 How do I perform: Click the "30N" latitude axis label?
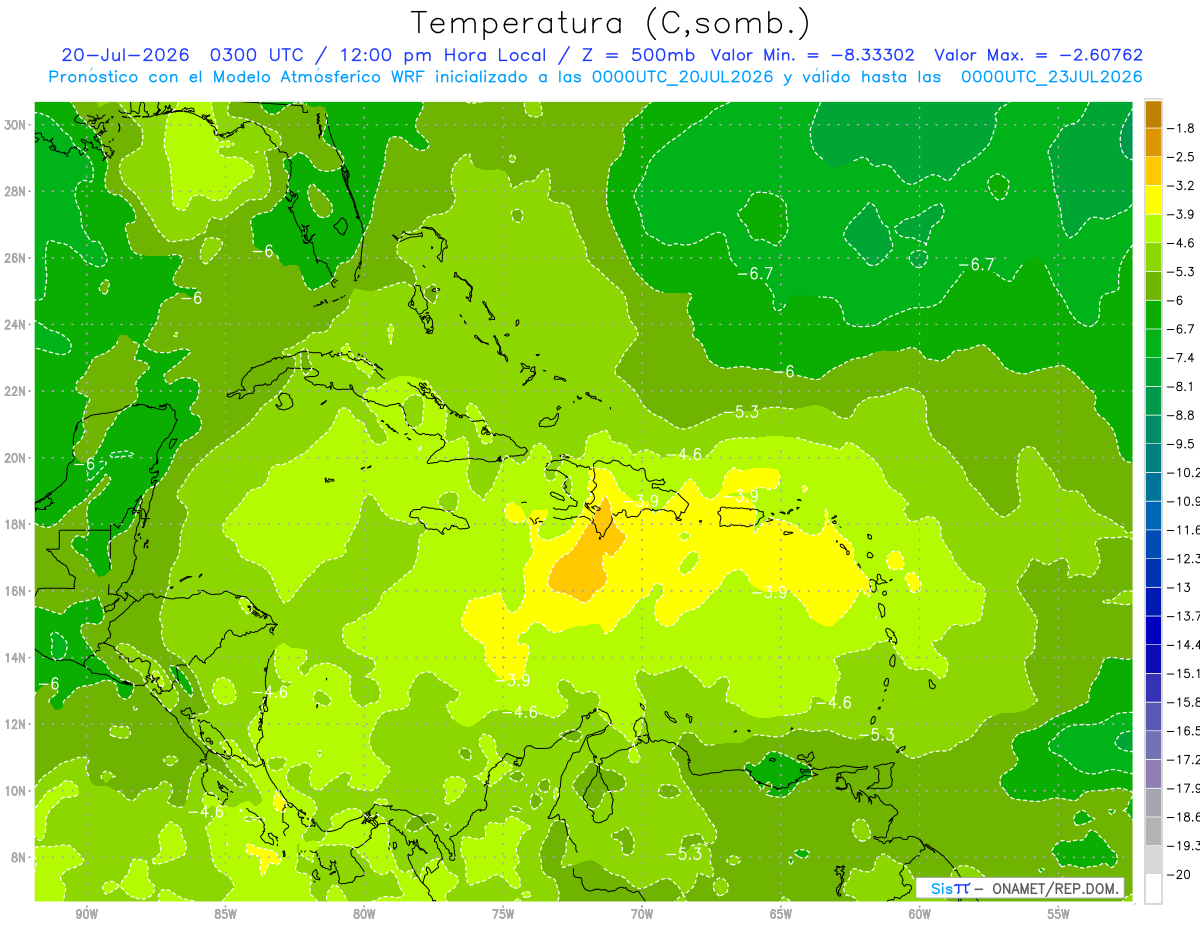tap(15, 124)
